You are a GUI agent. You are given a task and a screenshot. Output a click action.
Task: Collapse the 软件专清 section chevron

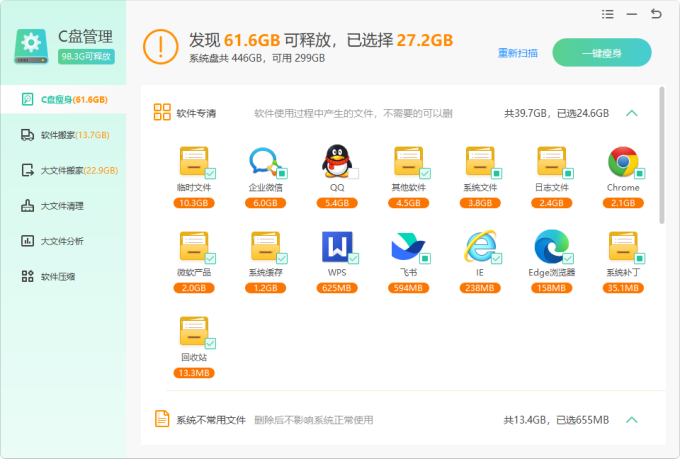click(631, 113)
